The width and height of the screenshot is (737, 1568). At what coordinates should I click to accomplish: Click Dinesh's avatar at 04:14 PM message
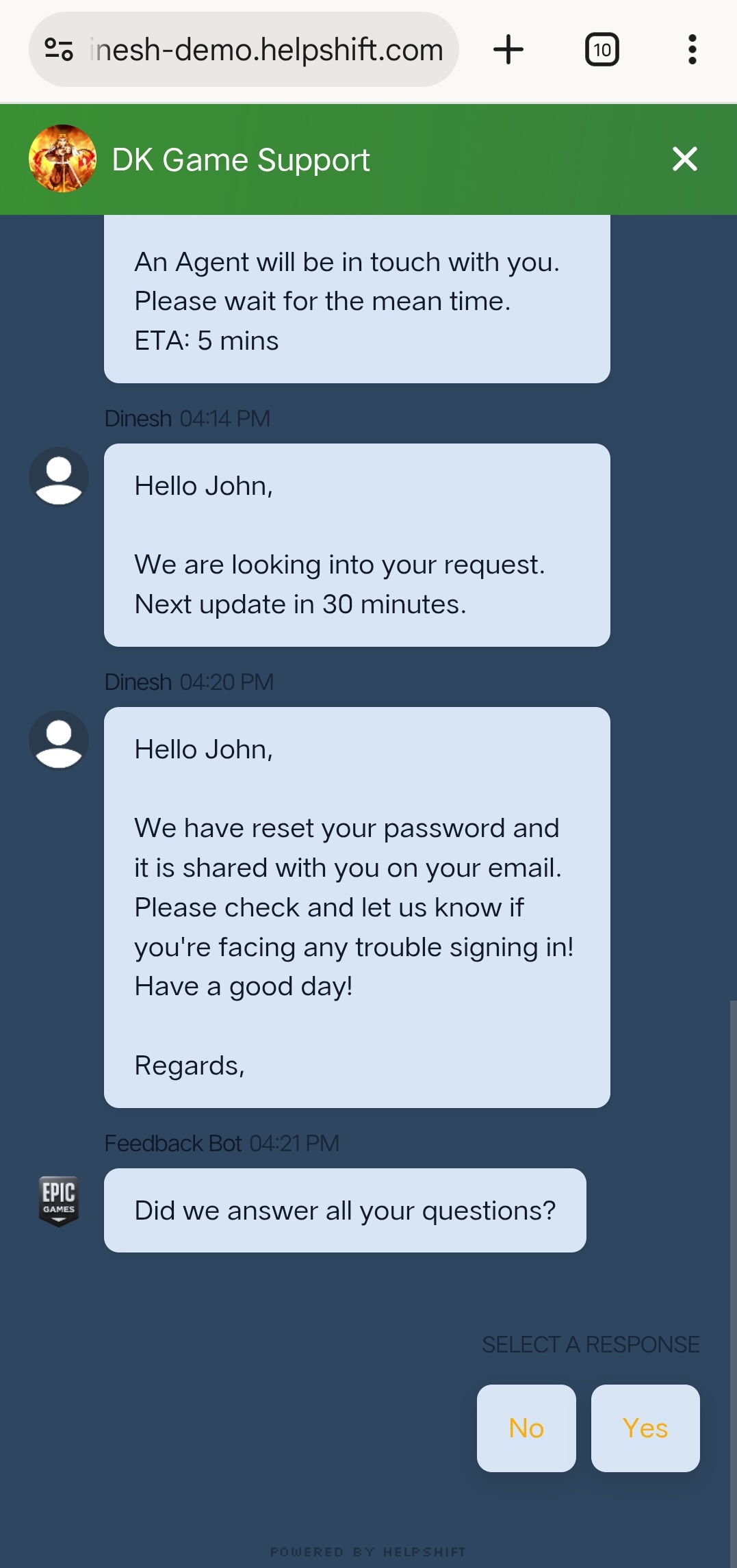coord(59,476)
